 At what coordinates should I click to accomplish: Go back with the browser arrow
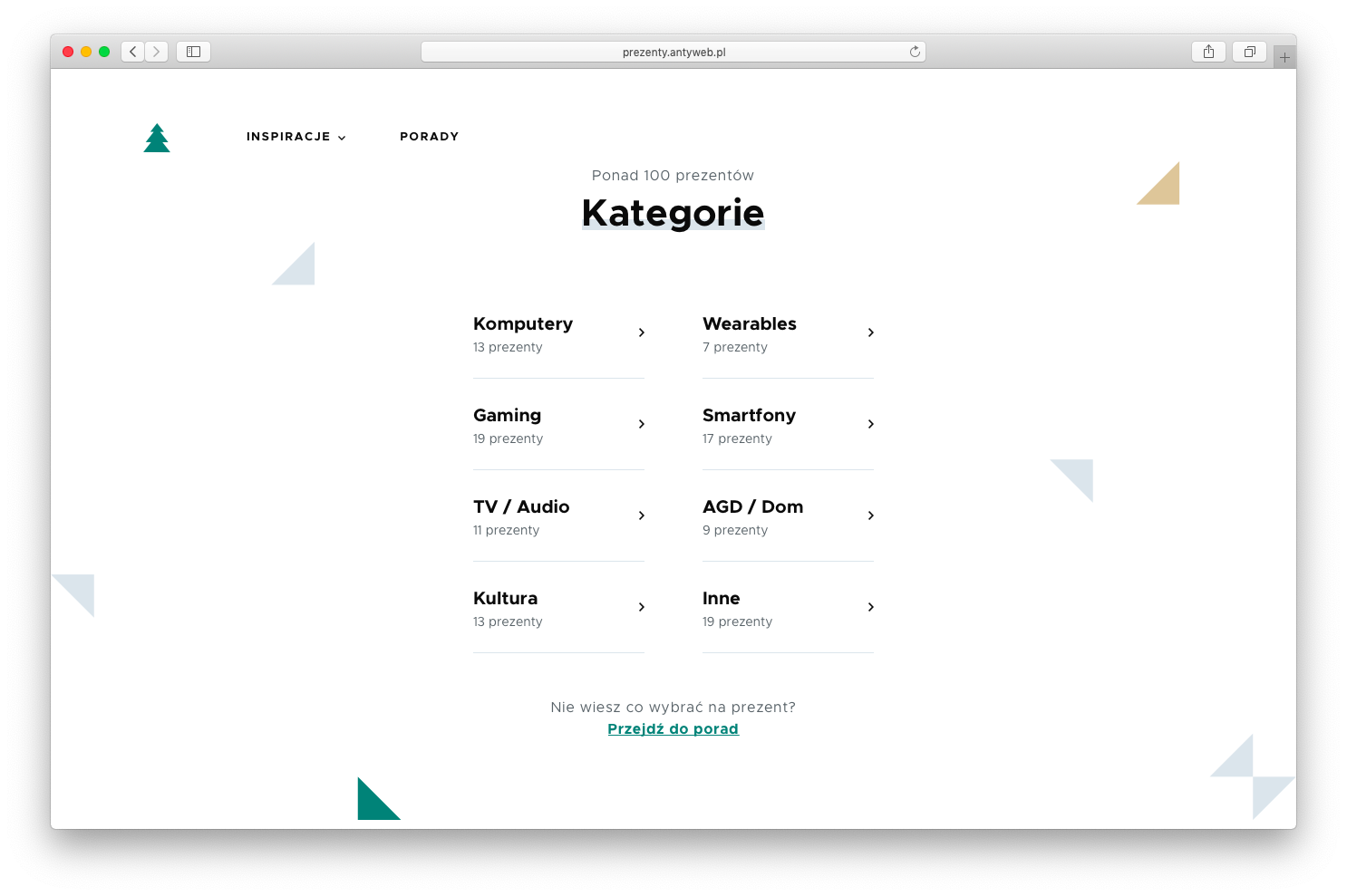pos(133,52)
